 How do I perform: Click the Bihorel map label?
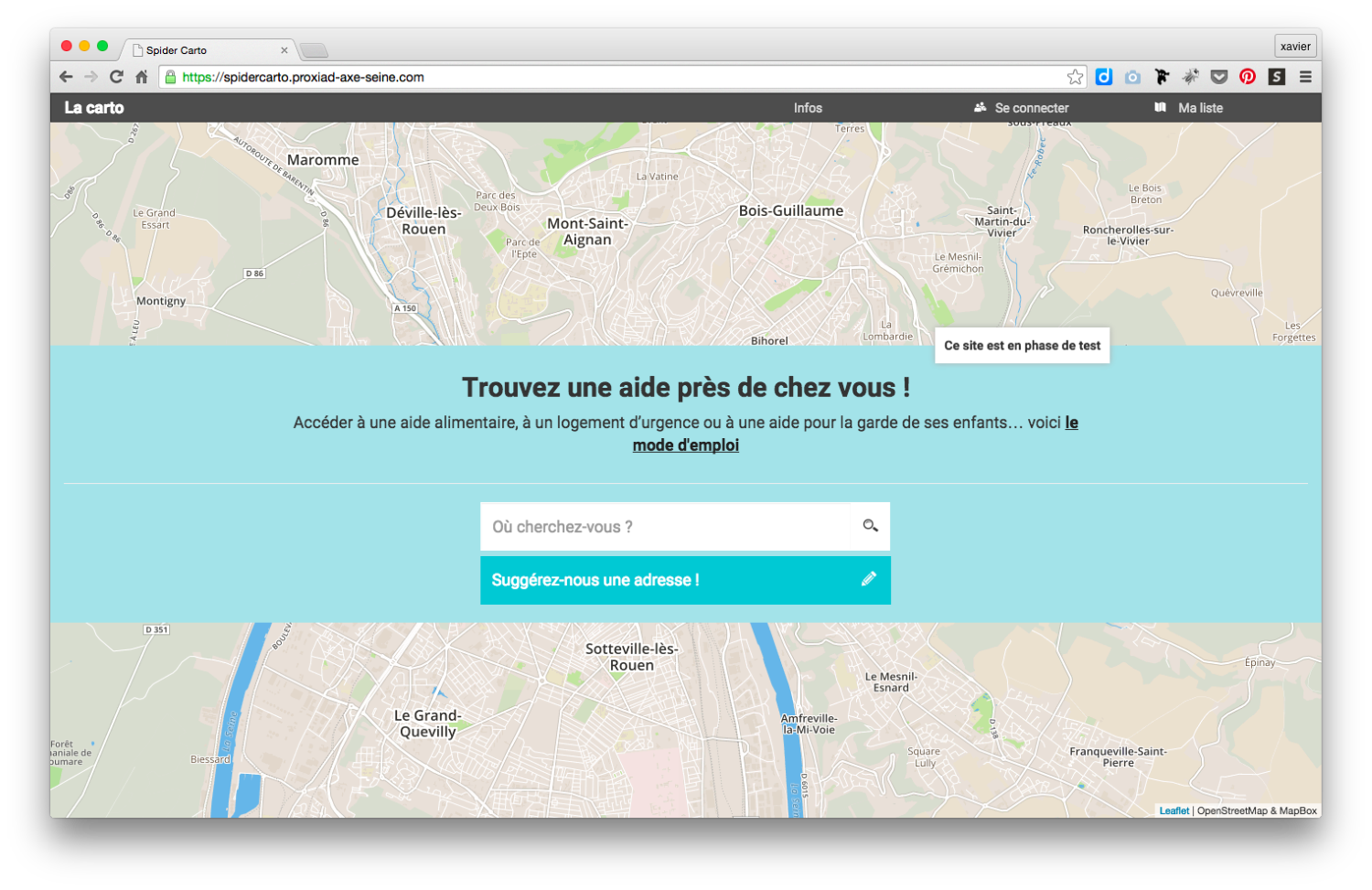click(769, 340)
